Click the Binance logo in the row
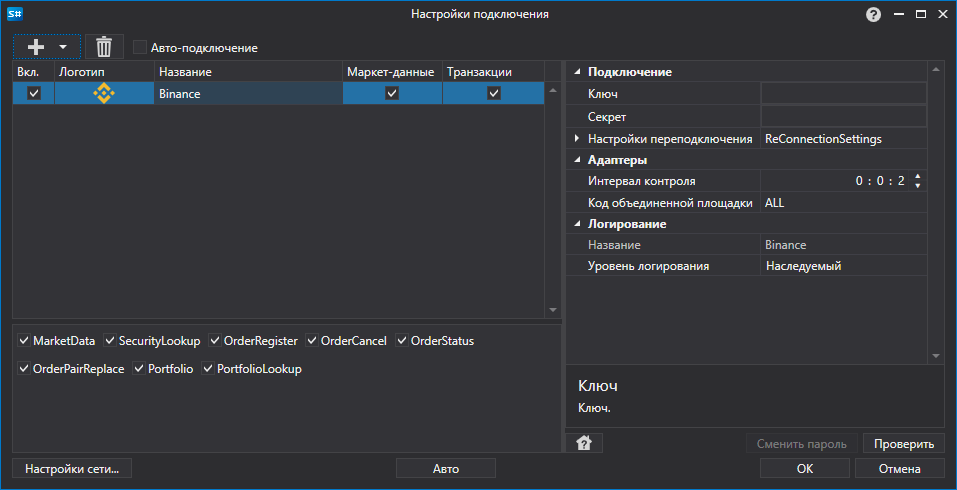 (x=104, y=93)
